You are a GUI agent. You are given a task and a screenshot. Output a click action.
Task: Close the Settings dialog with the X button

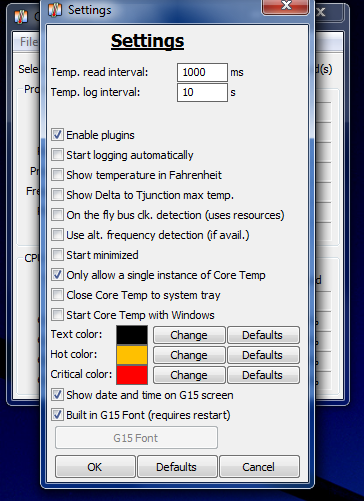click(286, 7)
